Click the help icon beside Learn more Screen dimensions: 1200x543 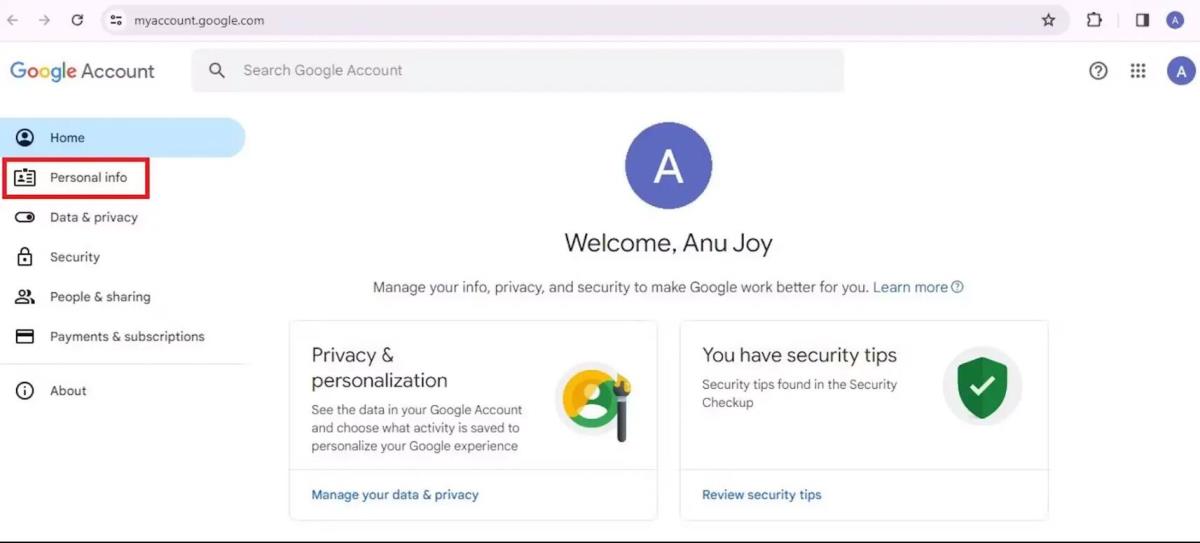click(957, 287)
